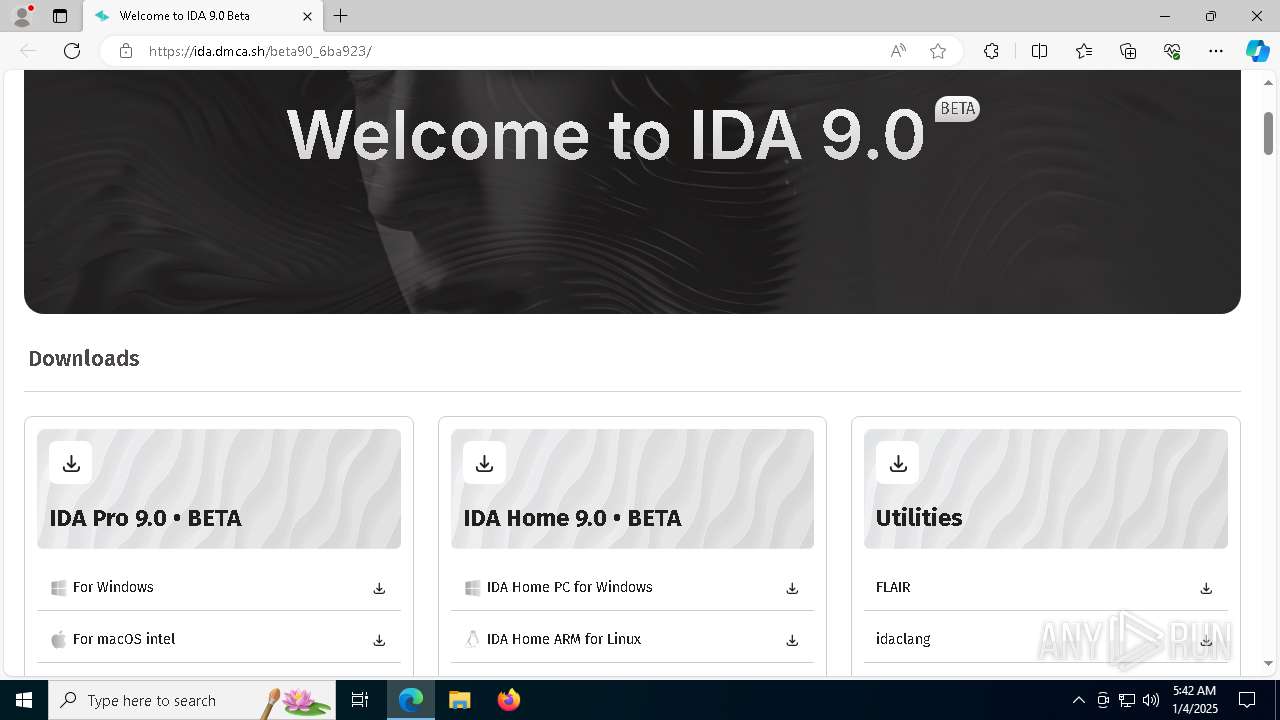
Task: Open the Favorites list icon
Action: point(1084,51)
